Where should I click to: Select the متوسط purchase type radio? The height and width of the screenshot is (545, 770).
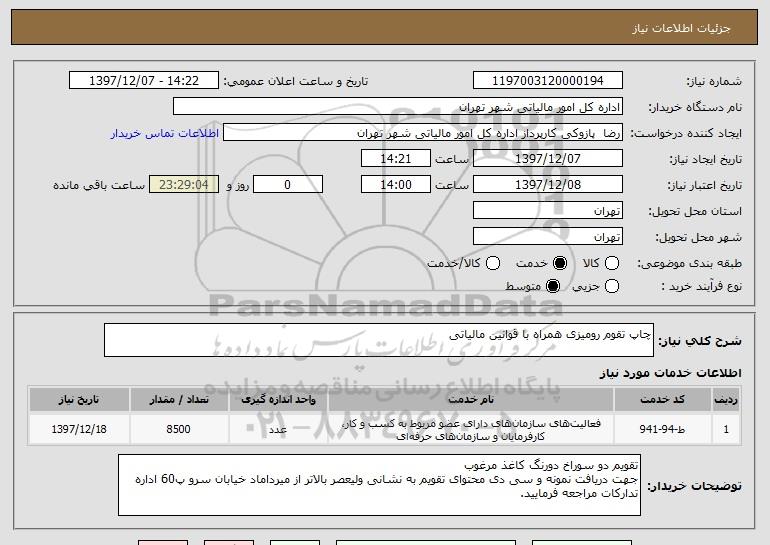click(x=553, y=286)
